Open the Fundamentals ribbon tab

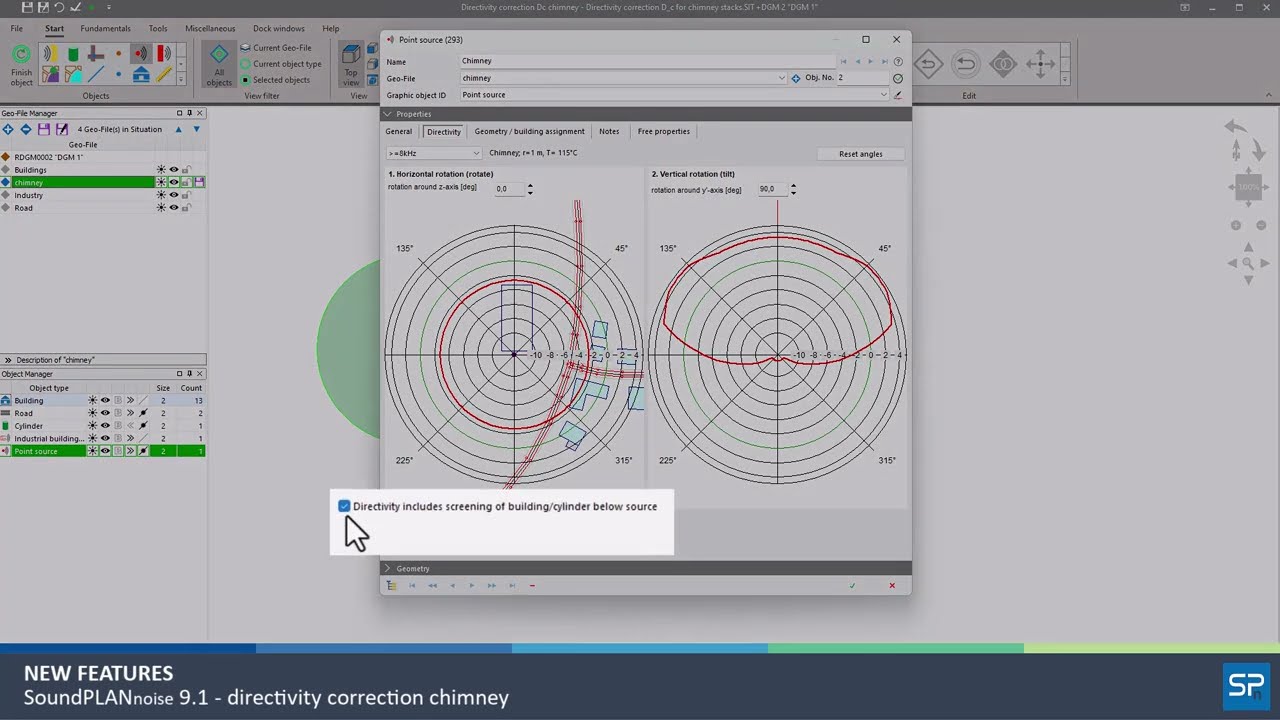pos(105,29)
